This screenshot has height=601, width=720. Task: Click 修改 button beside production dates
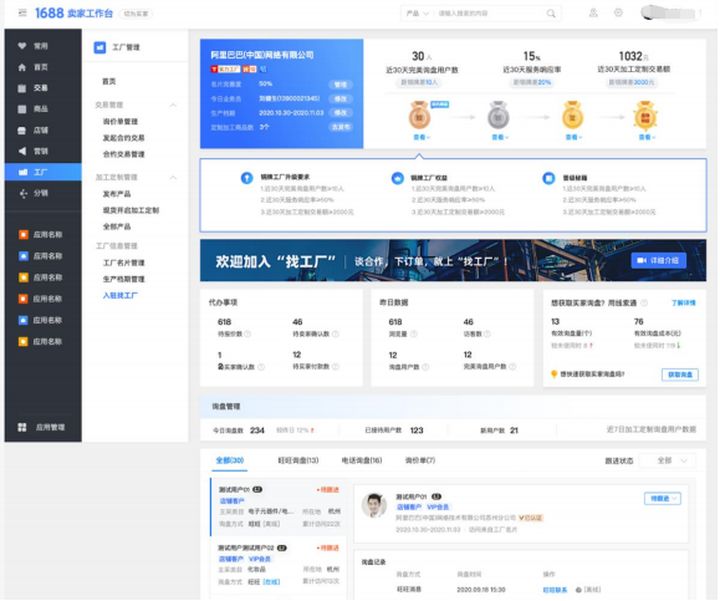click(341, 113)
